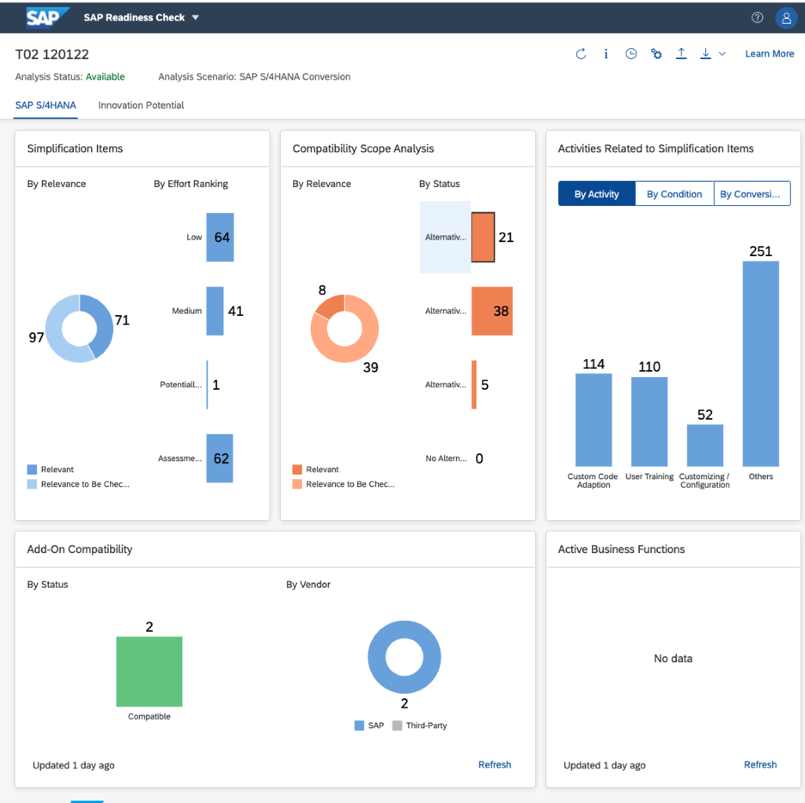Show analysis information icon
The height and width of the screenshot is (803, 805).
click(x=606, y=54)
